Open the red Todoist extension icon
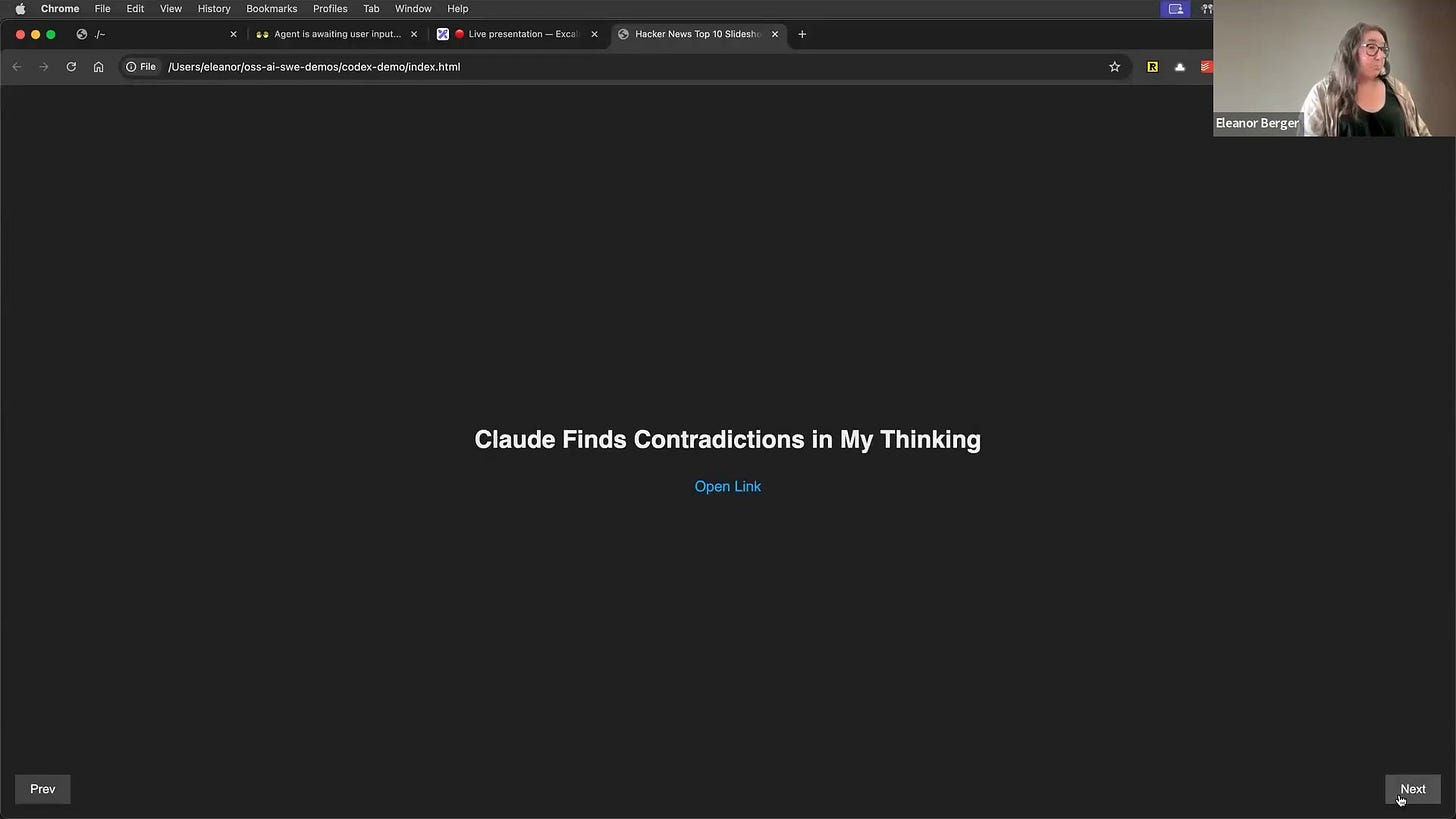The width and height of the screenshot is (1456, 819). pos(1205,66)
